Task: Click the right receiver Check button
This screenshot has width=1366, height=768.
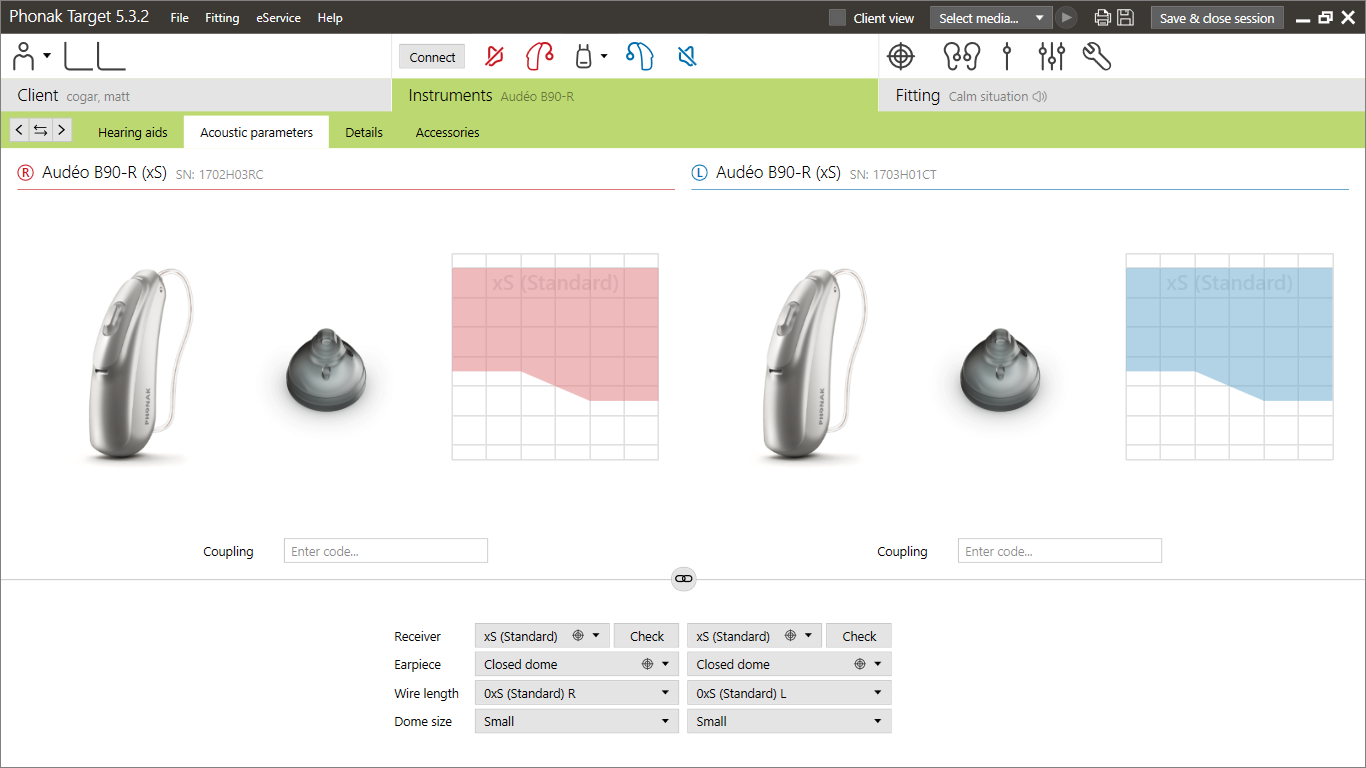Action: [x=646, y=636]
